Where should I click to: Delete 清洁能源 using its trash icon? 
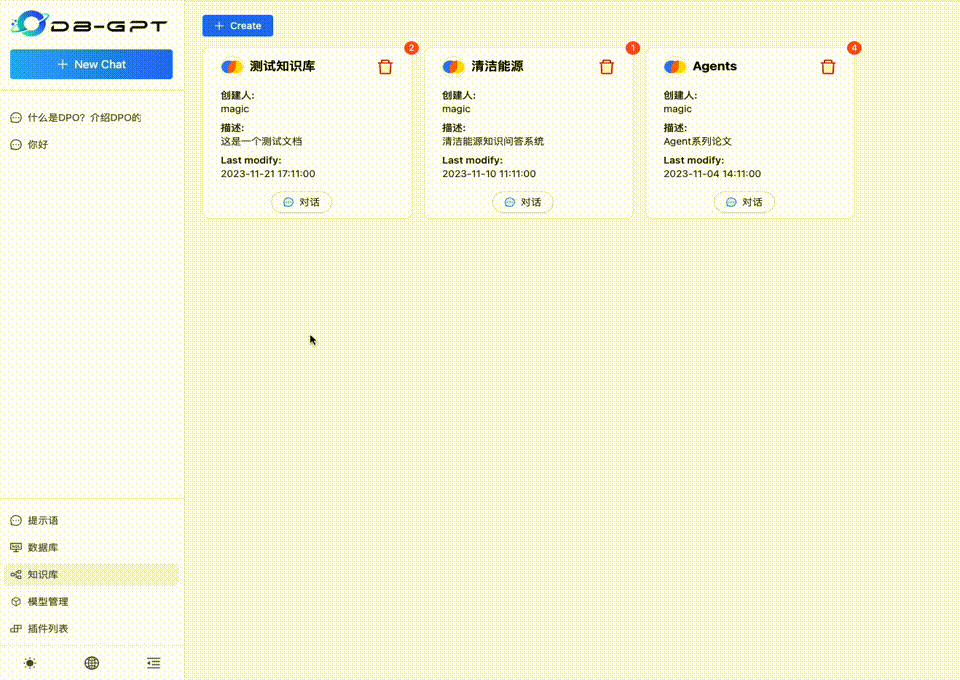pos(607,66)
